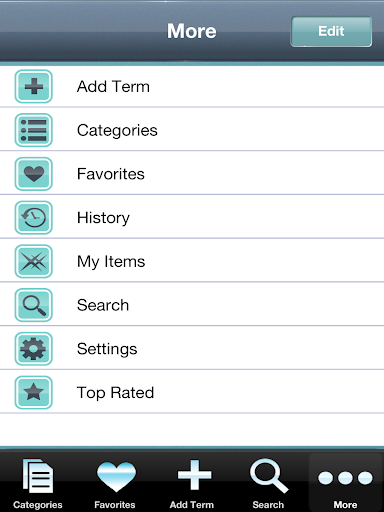Choose the Top Rated list entry text

click(x=115, y=393)
